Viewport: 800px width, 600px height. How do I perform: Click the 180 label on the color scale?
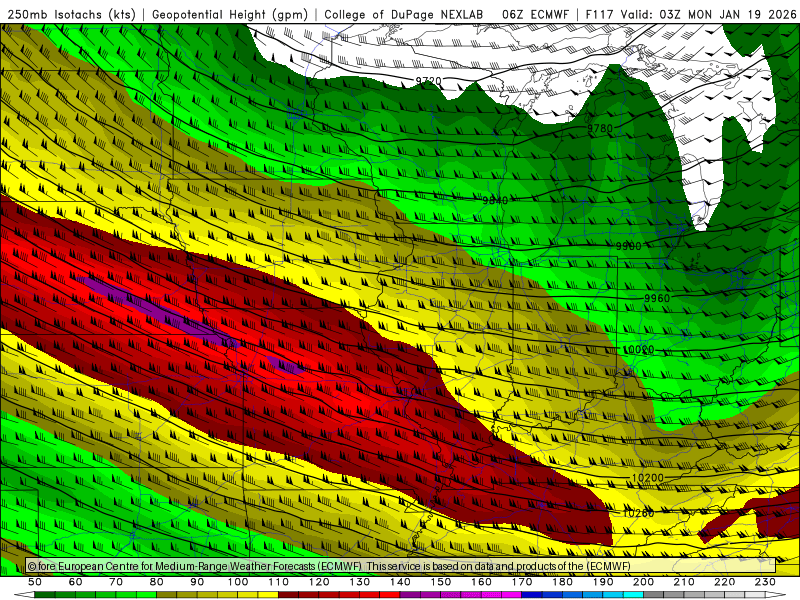tap(562, 582)
